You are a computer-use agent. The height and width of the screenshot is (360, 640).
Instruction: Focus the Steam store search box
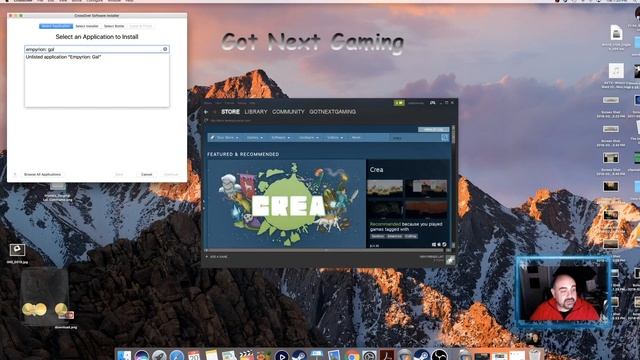416,138
